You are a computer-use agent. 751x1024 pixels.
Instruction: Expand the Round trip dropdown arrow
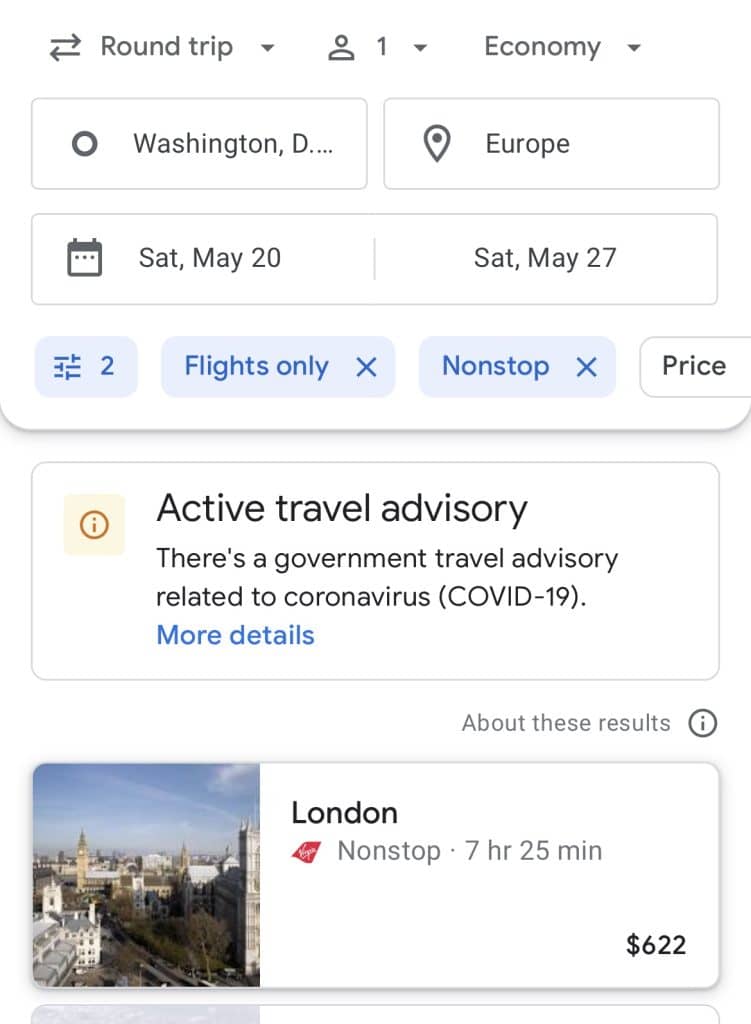(266, 48)
